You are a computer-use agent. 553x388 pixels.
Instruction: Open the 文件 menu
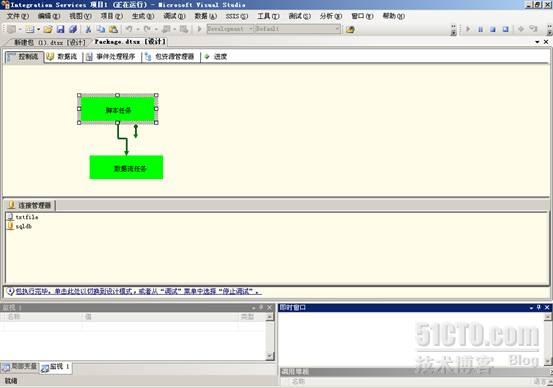pos(18,16)
